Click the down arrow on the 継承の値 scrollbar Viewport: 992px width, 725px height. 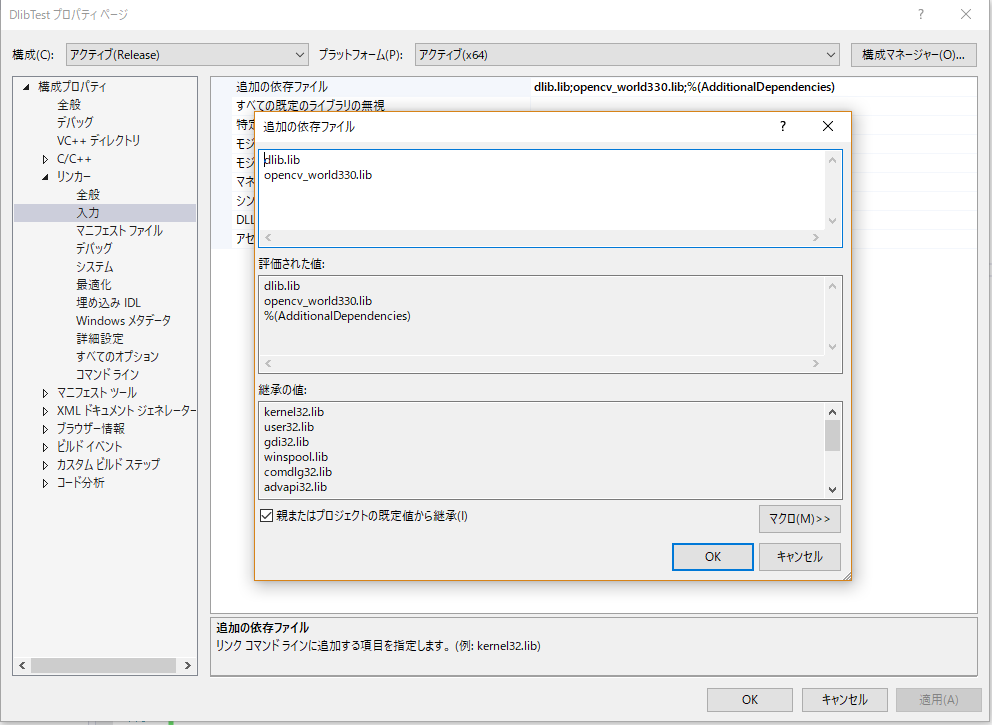(x=834, y=488)
